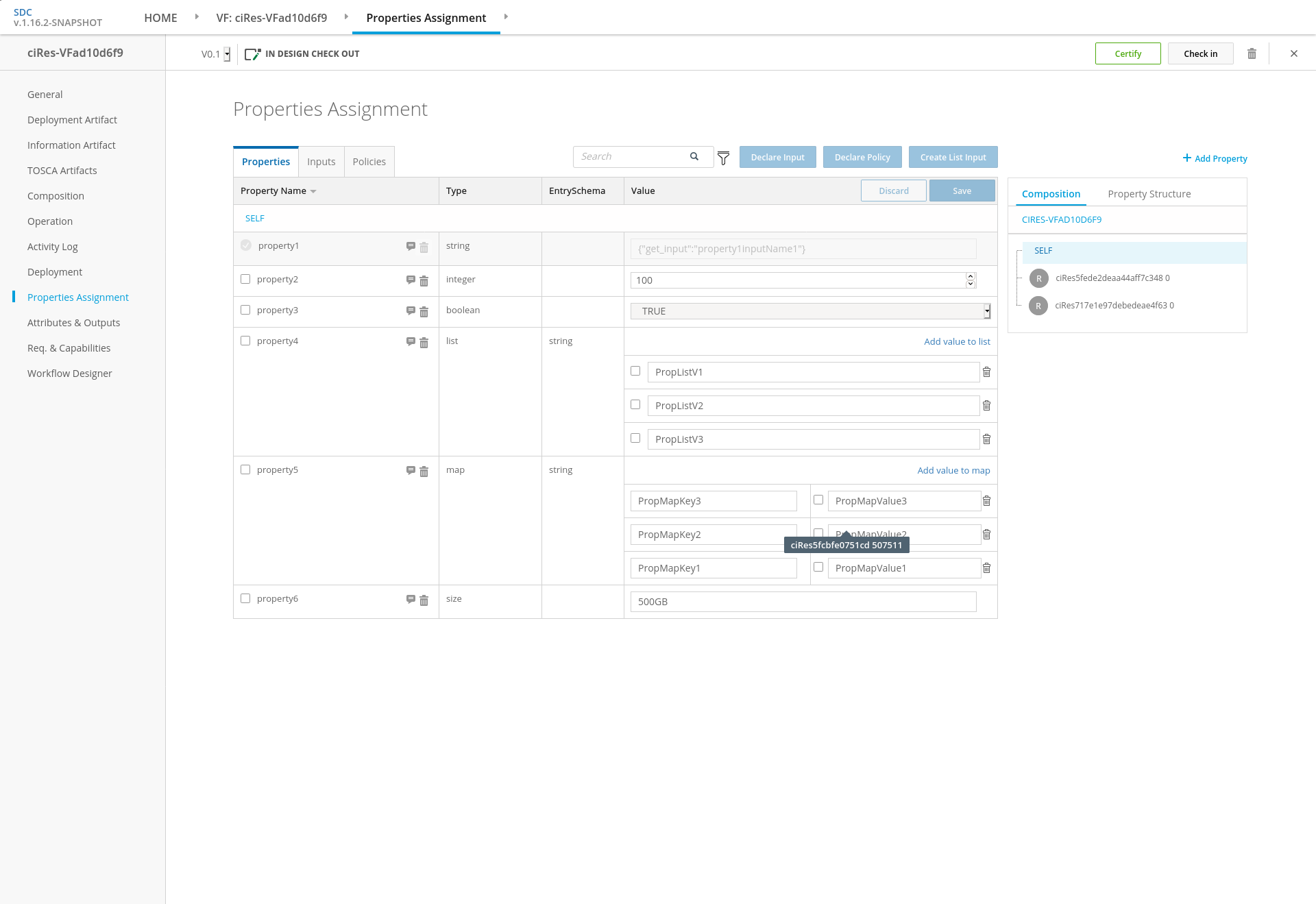Remove the PropListV2 list value with its trash icon

986,406
